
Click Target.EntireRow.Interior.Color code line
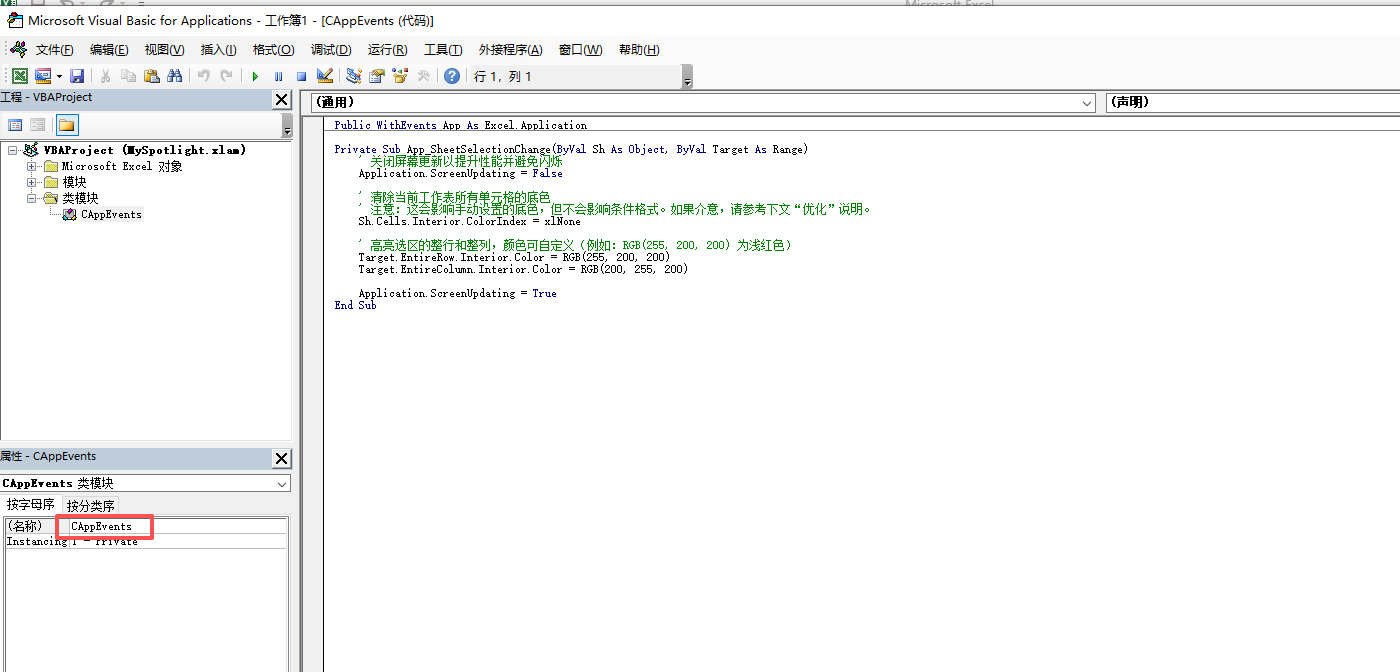click(514, 257)
